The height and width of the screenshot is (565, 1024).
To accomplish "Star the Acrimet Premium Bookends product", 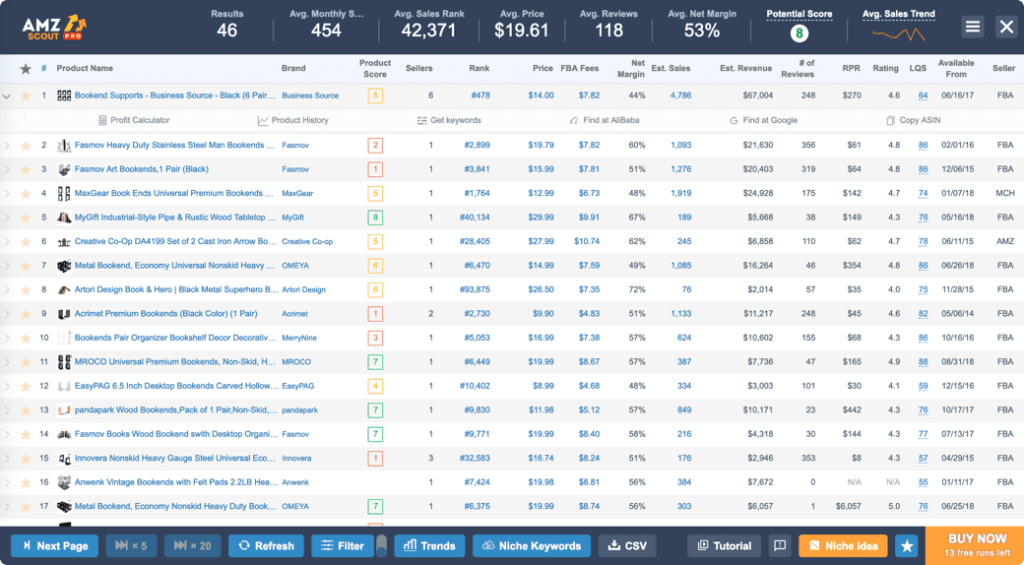I will (x=25, y=314).
